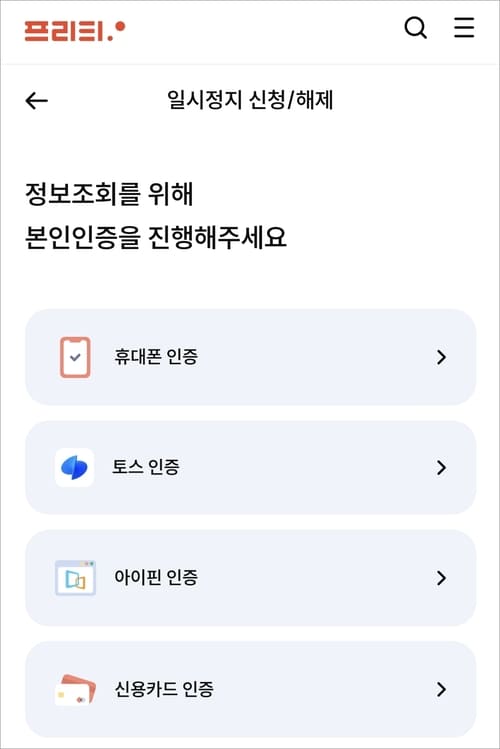This screenshot has width=500, height=749.
Task: Expand 아이핀 인증 chevron arrow
Action: point(442,578)
